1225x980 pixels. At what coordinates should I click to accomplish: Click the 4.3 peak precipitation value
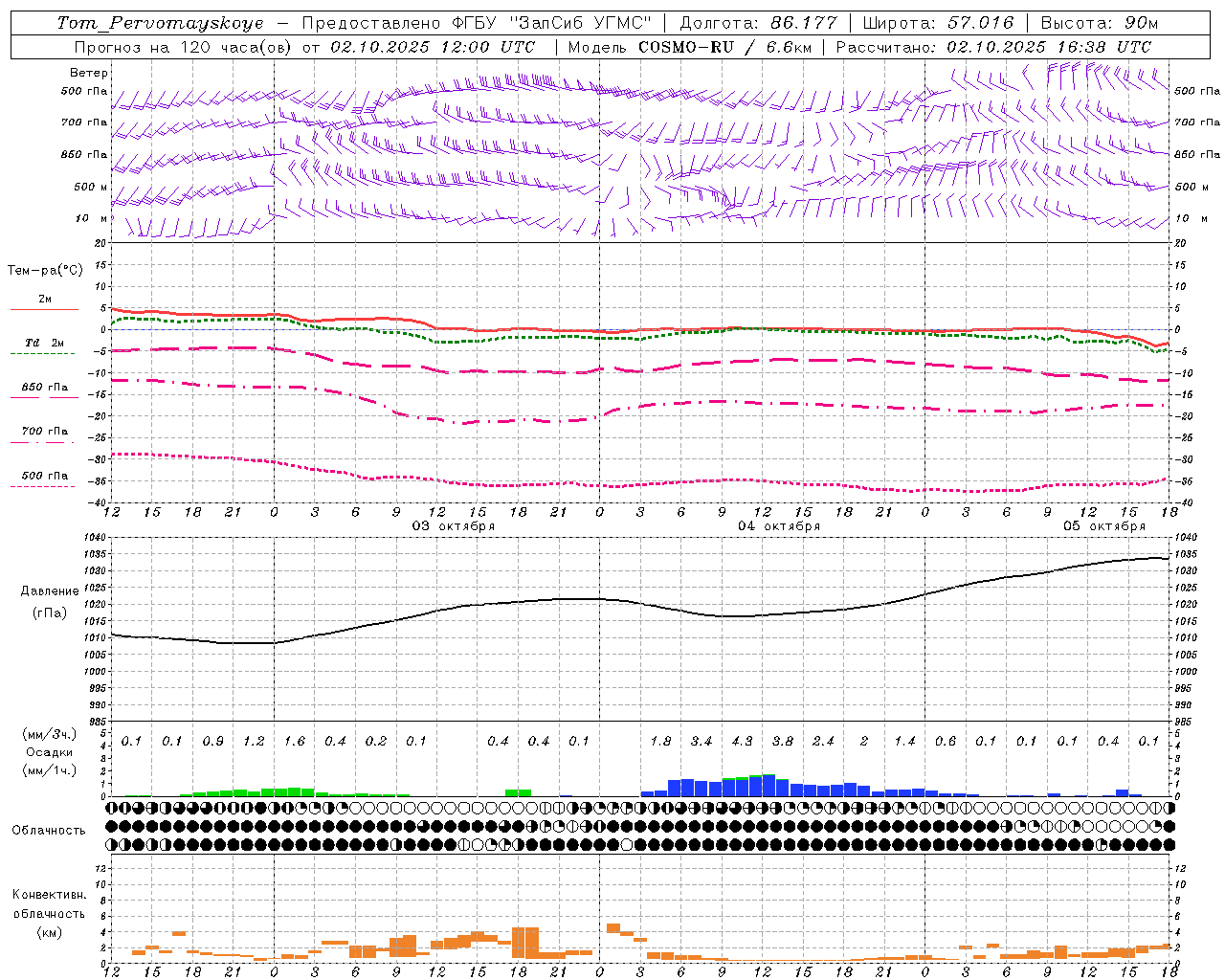point(742,742)
